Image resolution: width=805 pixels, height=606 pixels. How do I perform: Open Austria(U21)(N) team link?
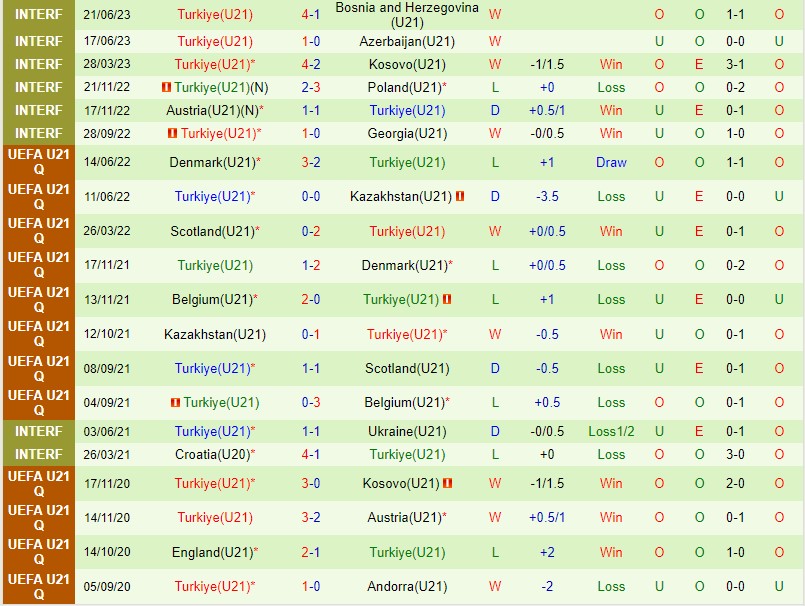[215, 110]
